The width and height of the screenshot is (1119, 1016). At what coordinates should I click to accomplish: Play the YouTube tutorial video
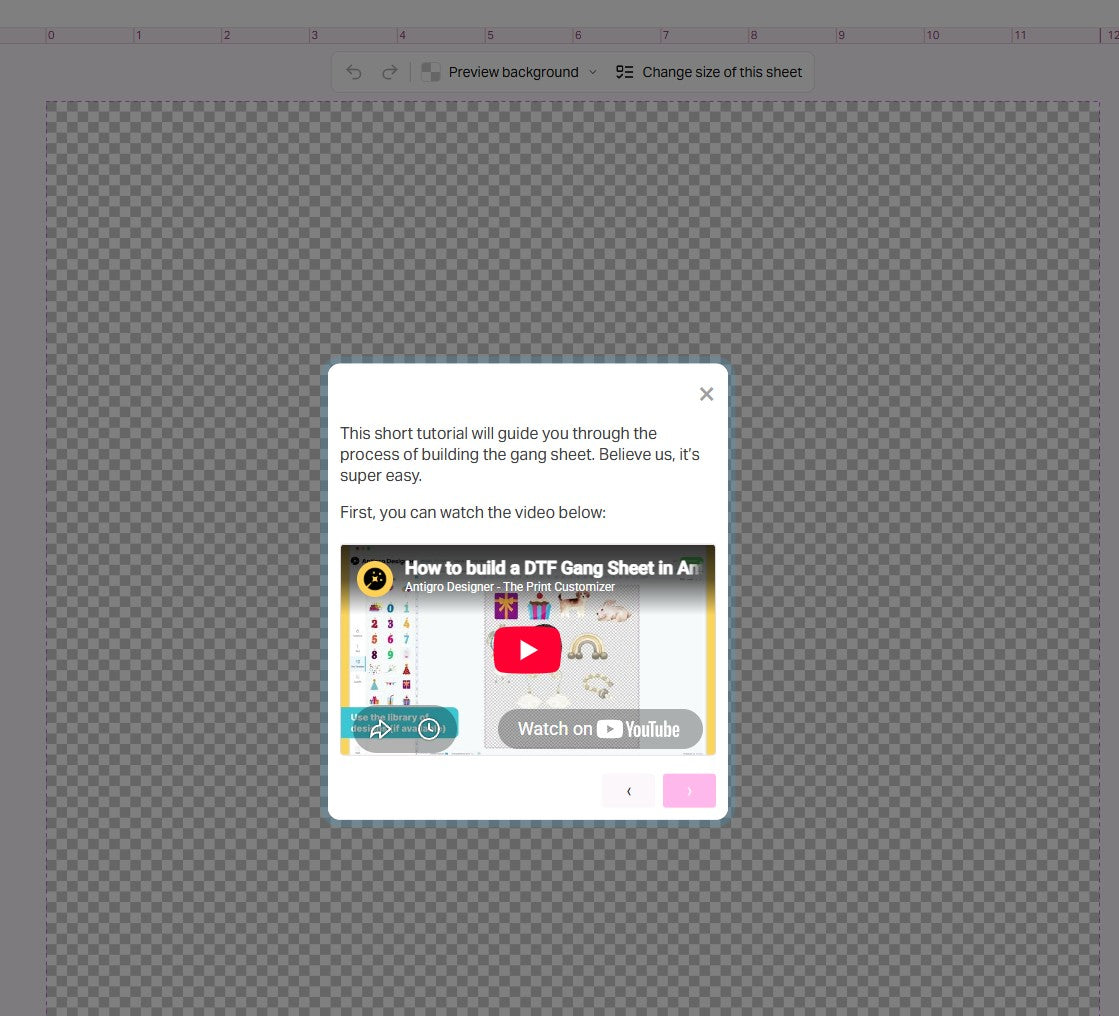click(x=527, y=649)
